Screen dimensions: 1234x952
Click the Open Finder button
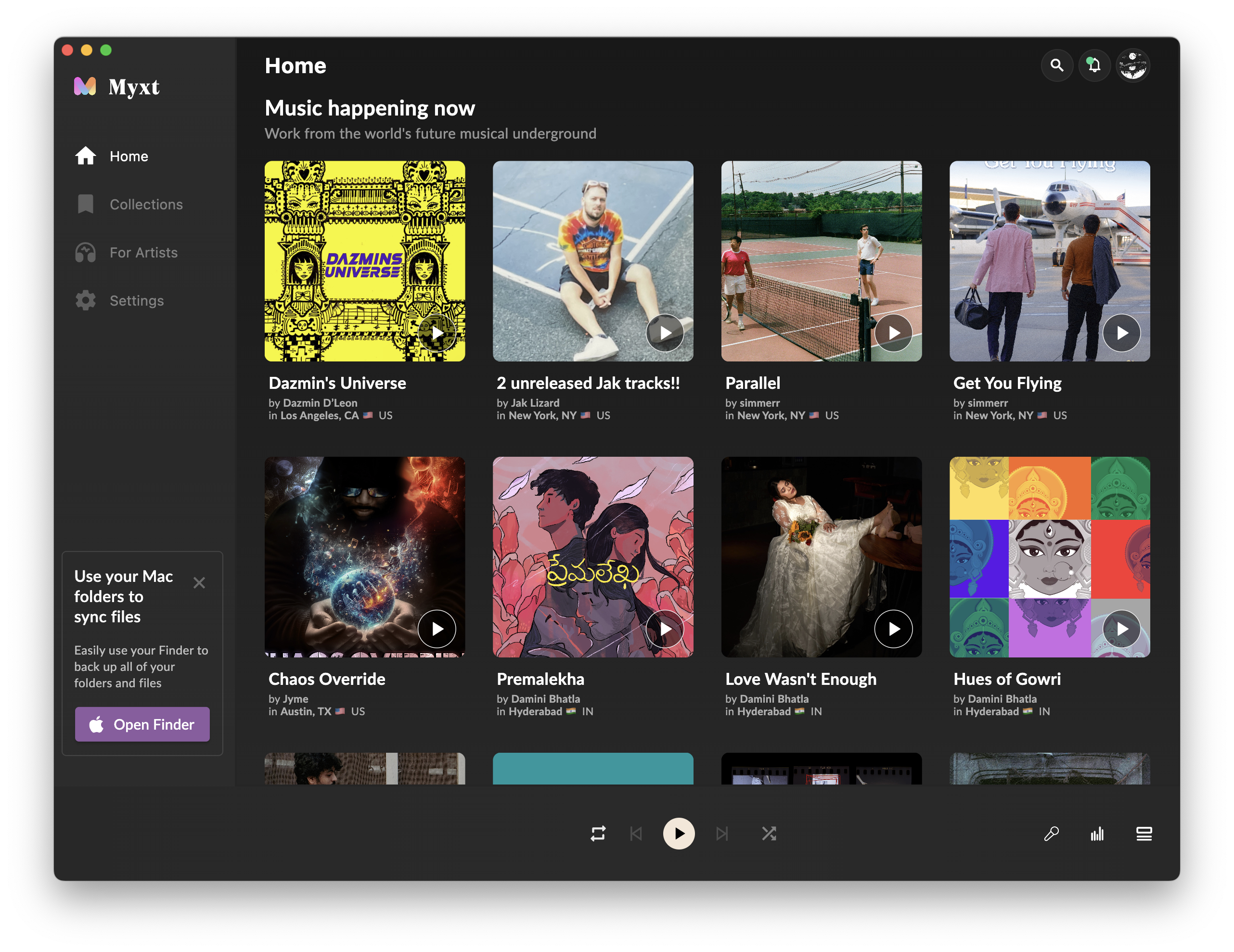click(142, 724)
